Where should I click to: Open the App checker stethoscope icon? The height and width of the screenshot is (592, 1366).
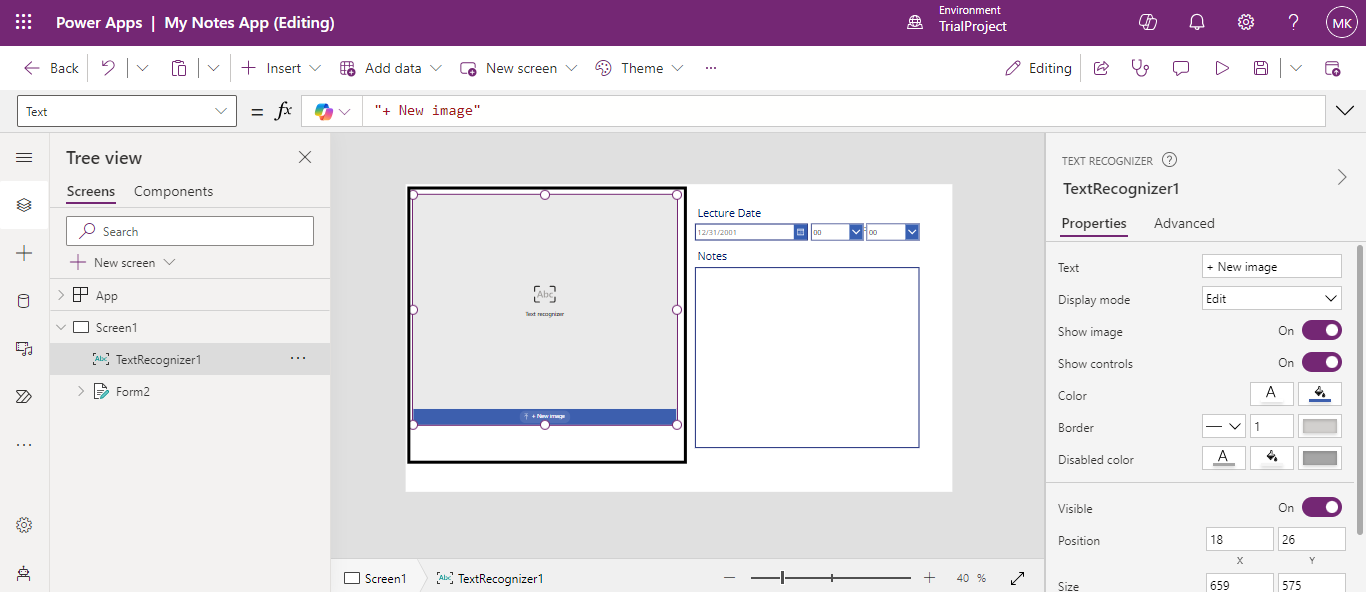pyautogui.click(x=1140, y=68)
